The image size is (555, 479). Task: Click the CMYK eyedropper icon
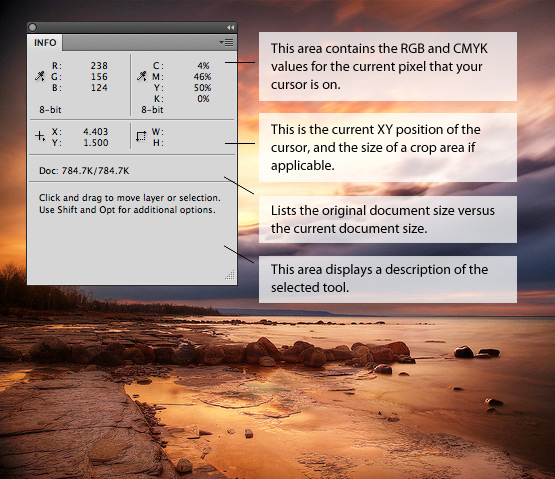(x=142, y=76)
